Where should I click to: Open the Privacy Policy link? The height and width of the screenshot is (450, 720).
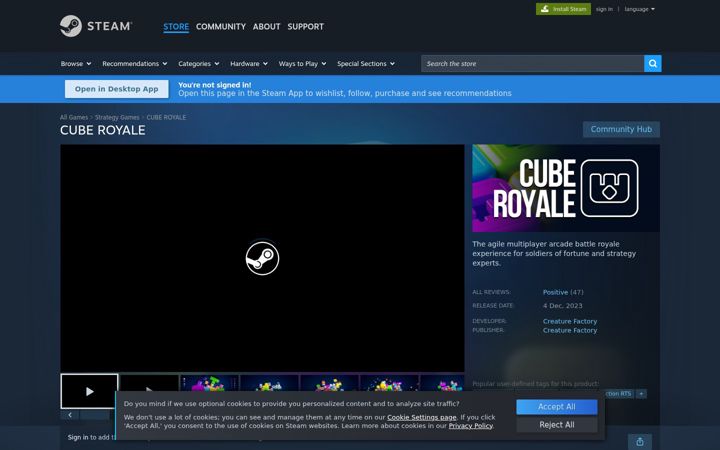pyautogui.click(x=470, y=426)
